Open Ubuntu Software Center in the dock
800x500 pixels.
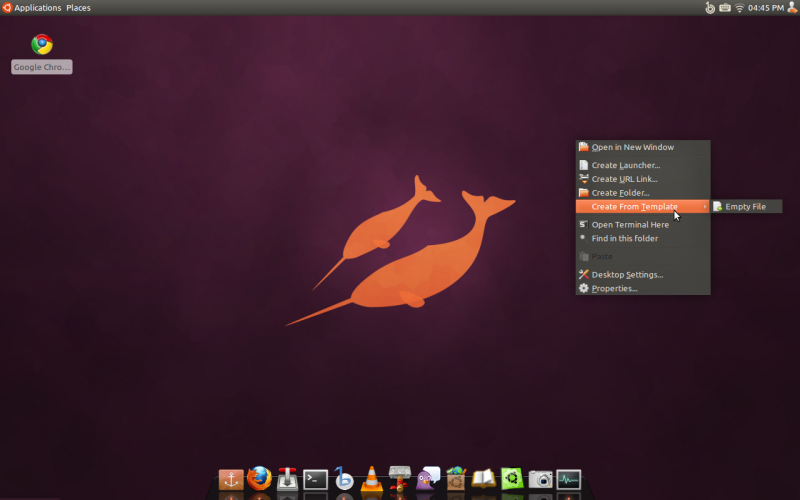456,479
